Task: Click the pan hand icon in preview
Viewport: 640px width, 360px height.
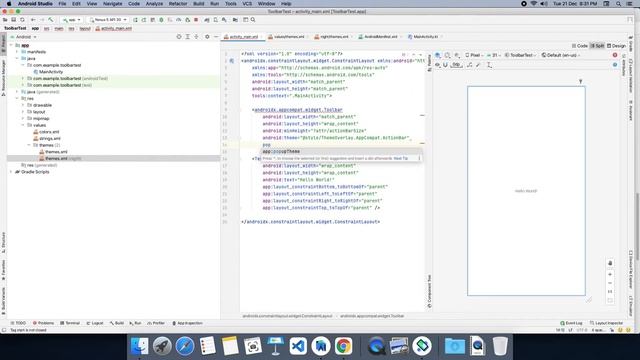Action: 610,263
